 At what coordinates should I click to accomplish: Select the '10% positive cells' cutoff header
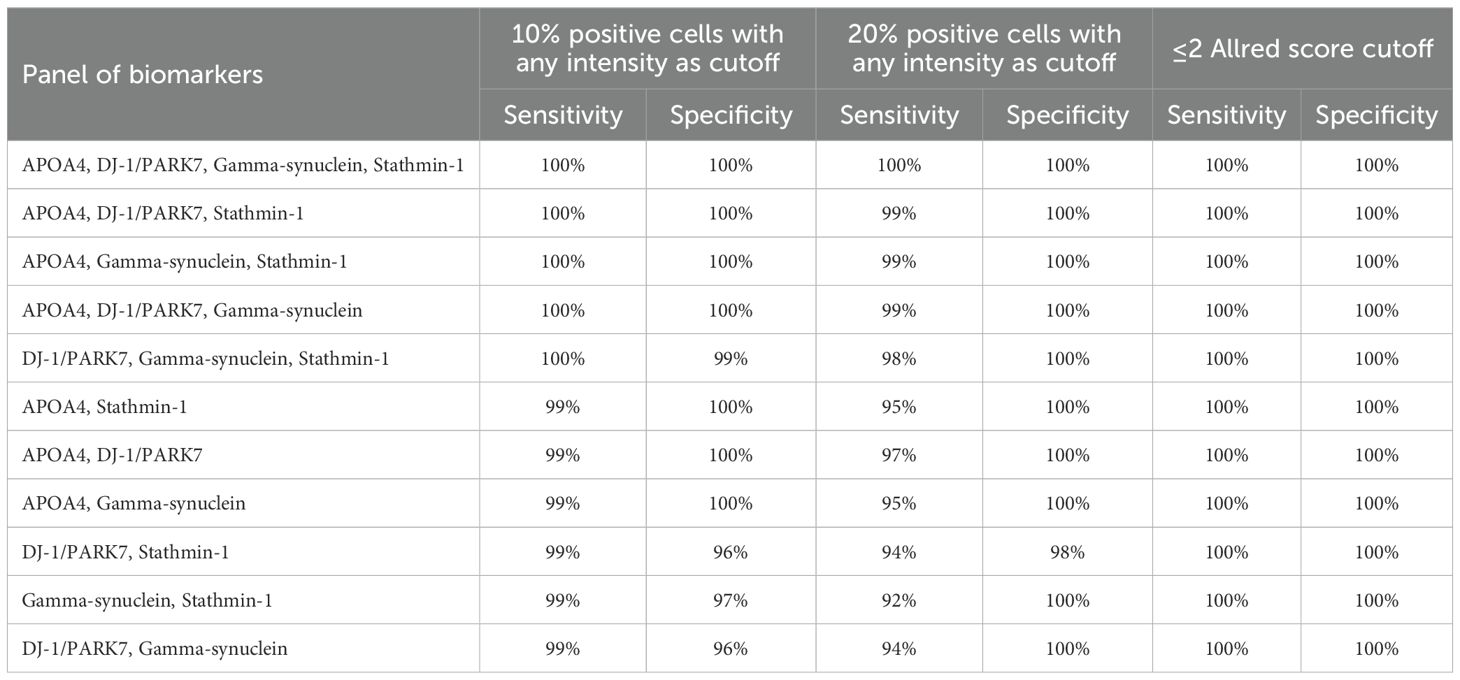point(647,49)
